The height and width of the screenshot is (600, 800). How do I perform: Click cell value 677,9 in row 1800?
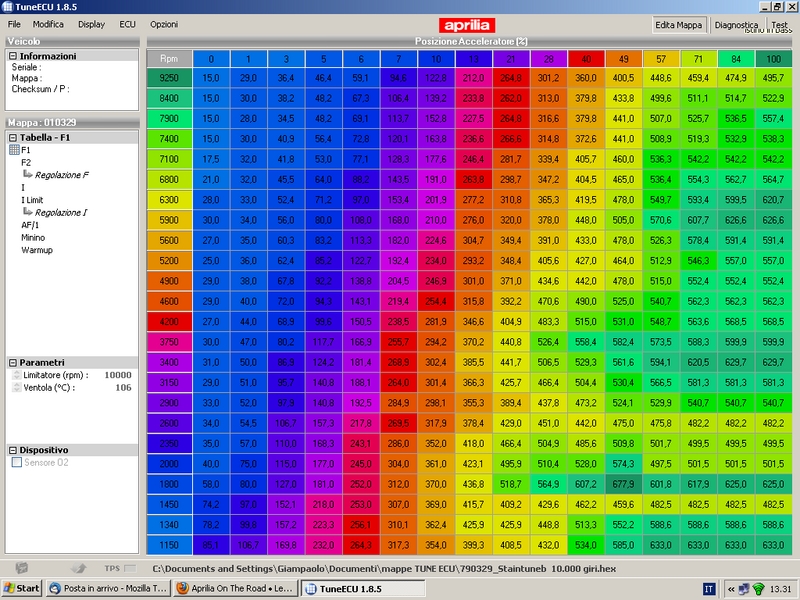(623, 484)
